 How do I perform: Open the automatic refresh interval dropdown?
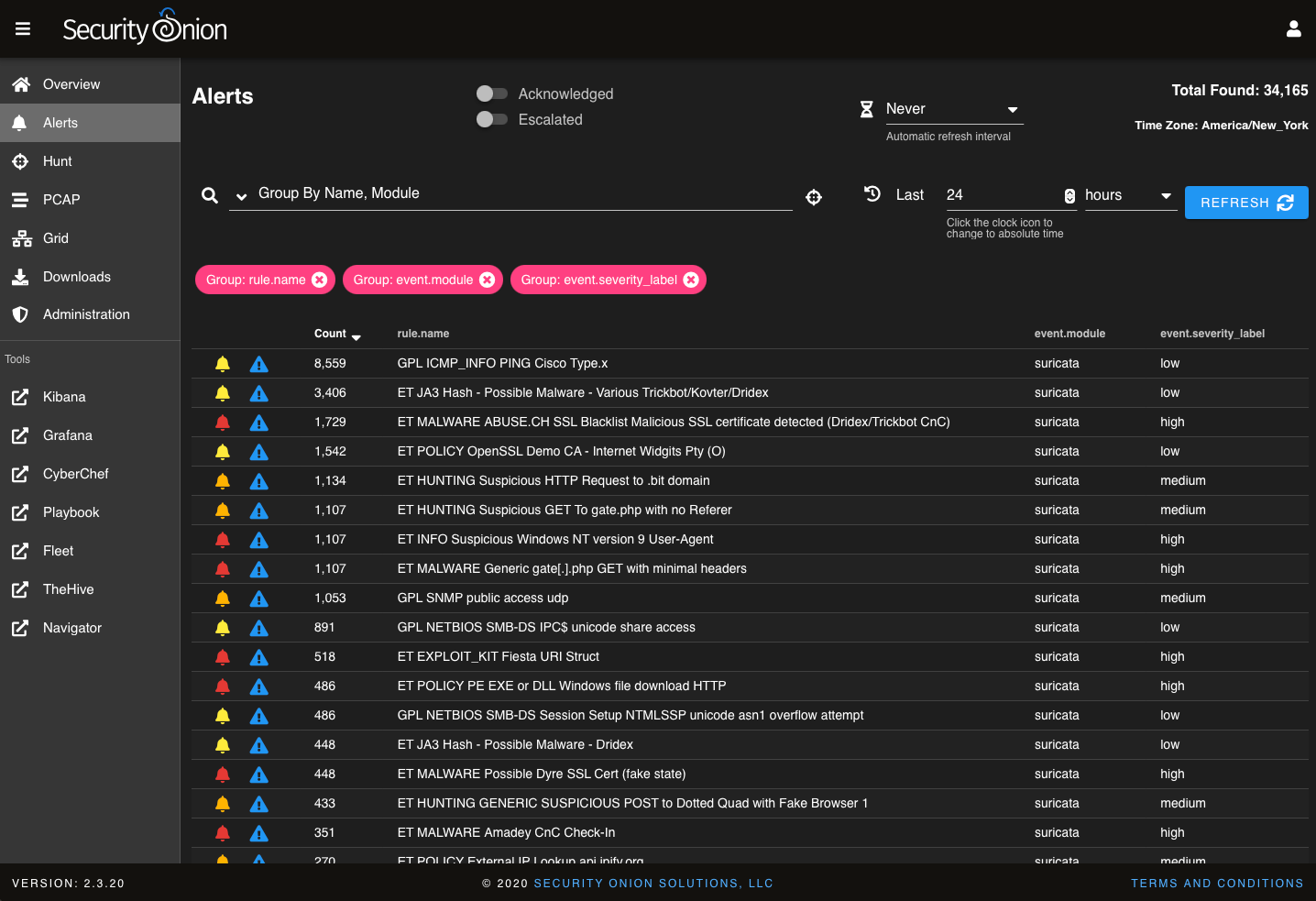click(953, 109)
